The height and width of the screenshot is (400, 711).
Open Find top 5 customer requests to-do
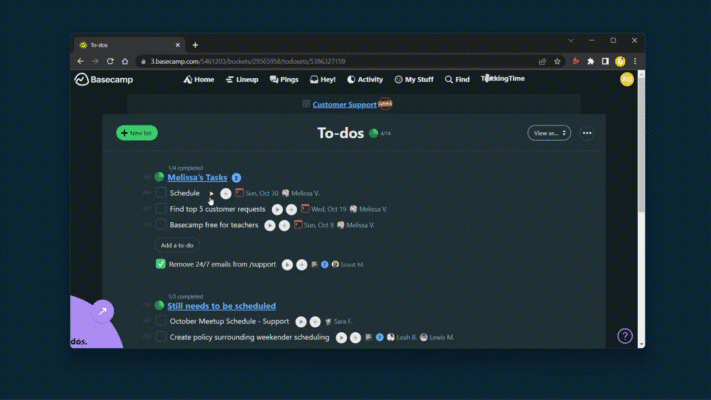[x=217, y=209]
